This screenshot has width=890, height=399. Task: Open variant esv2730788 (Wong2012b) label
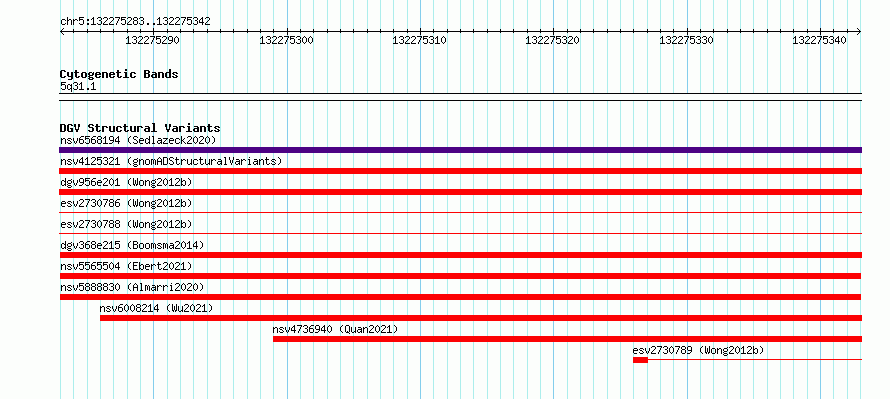126,224
